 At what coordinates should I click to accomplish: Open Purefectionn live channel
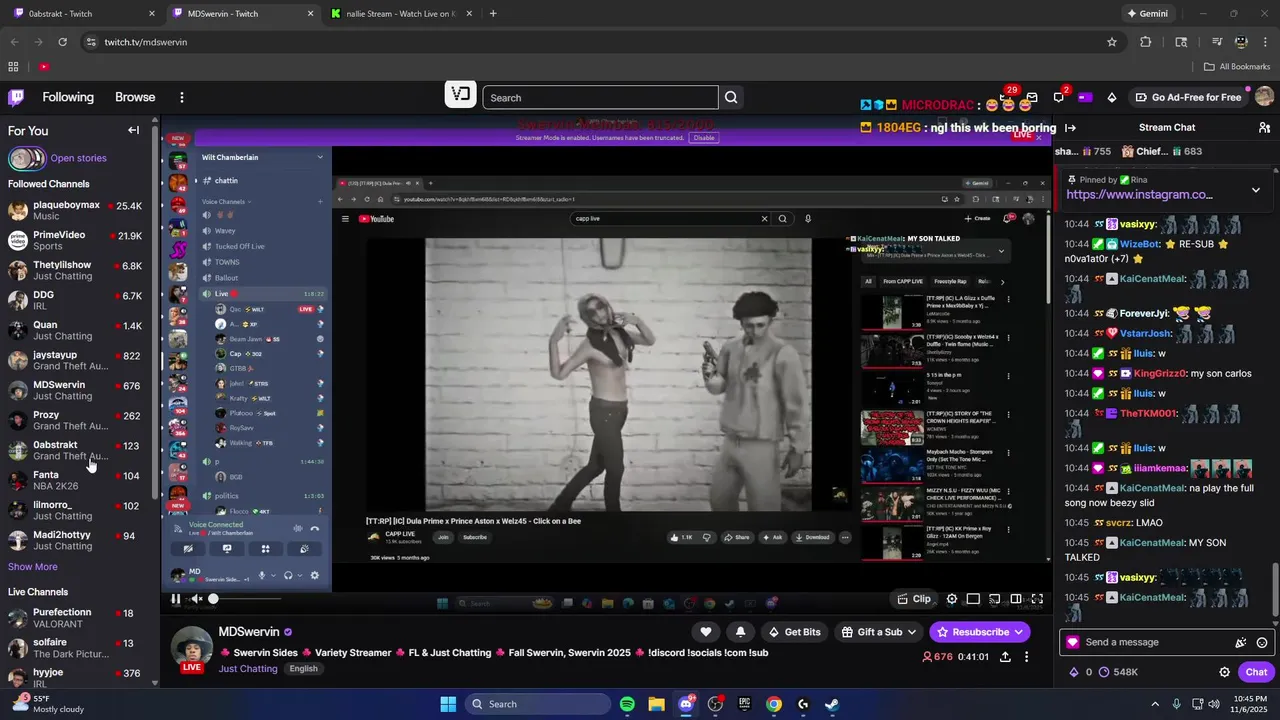coord(75,618)
